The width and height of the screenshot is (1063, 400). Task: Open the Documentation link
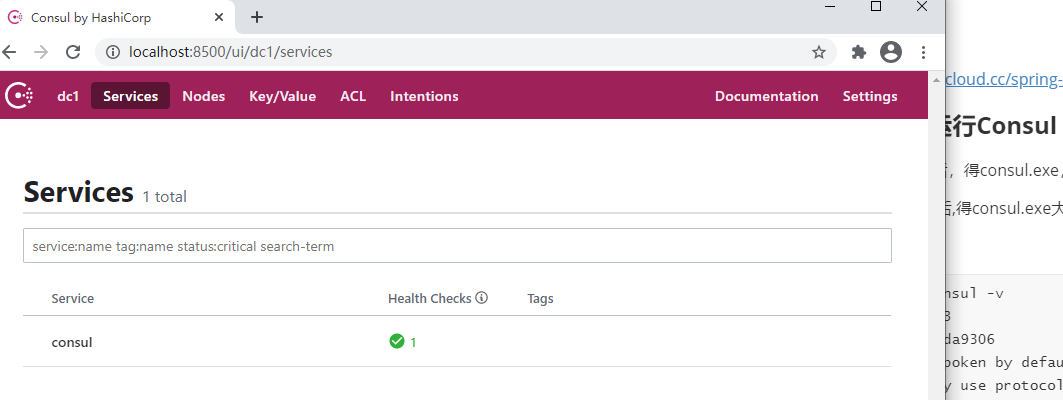pos(766,96)
